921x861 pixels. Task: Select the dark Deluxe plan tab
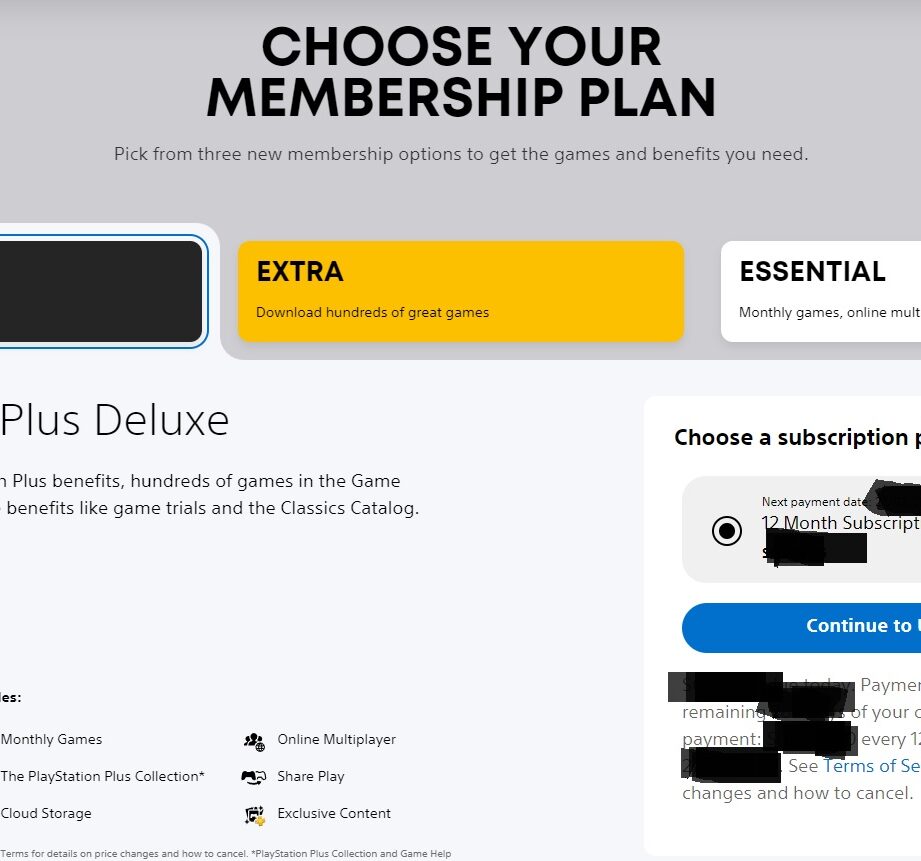(x=101, y=291)
